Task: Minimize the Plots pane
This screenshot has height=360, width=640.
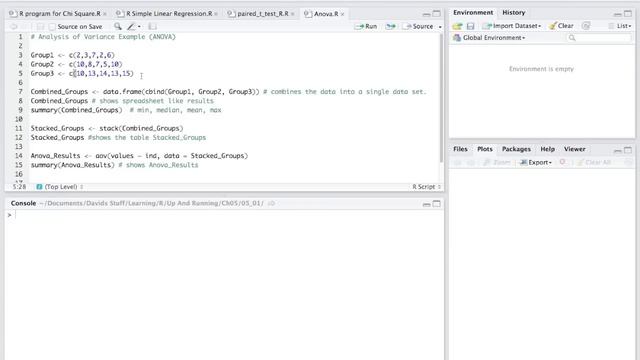Action: click(618, 150)
